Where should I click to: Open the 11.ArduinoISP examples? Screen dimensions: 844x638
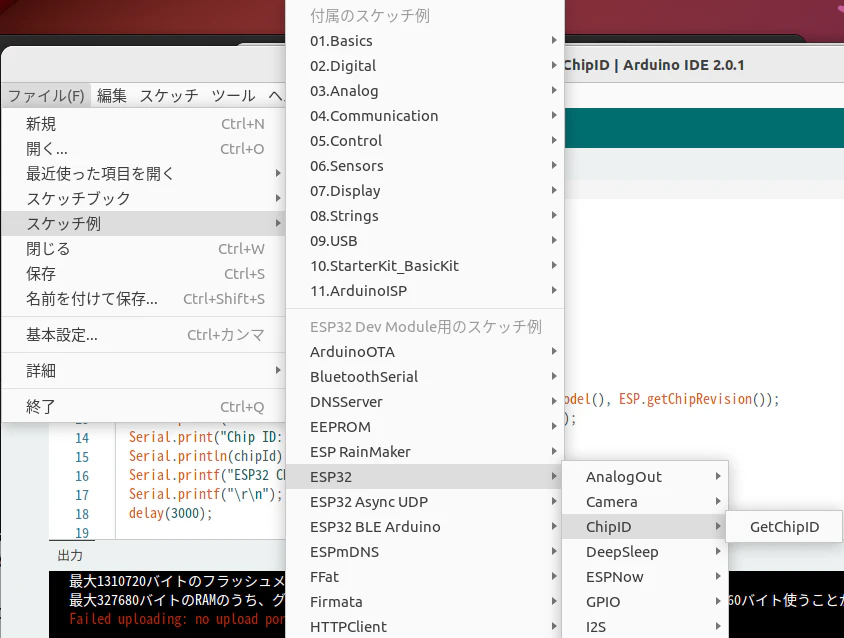pyautogui.click(x=425, y=291)
